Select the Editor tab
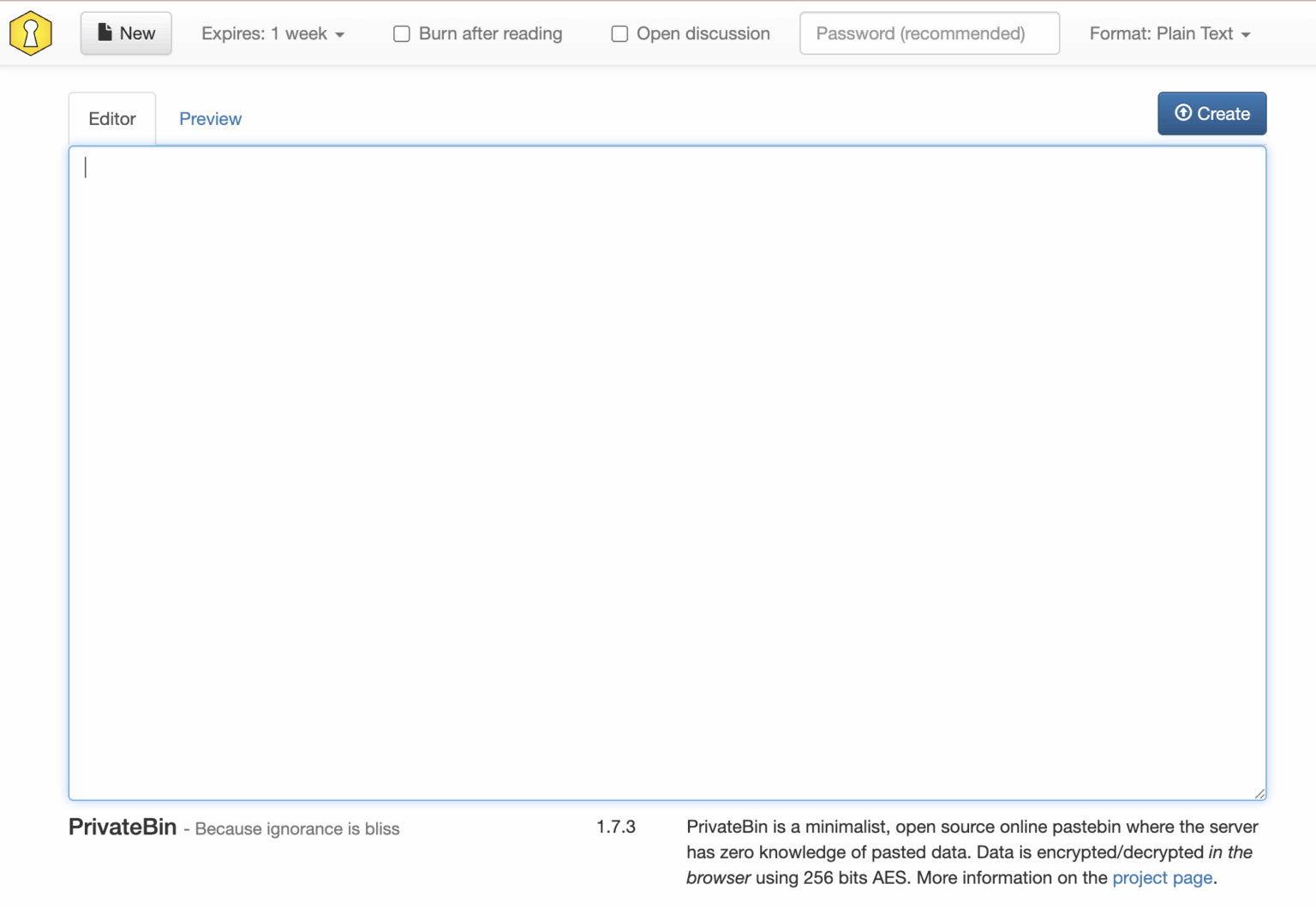The height and width of the screenshot is (908, 1316). pyautogui.click(x=111, y=118)
